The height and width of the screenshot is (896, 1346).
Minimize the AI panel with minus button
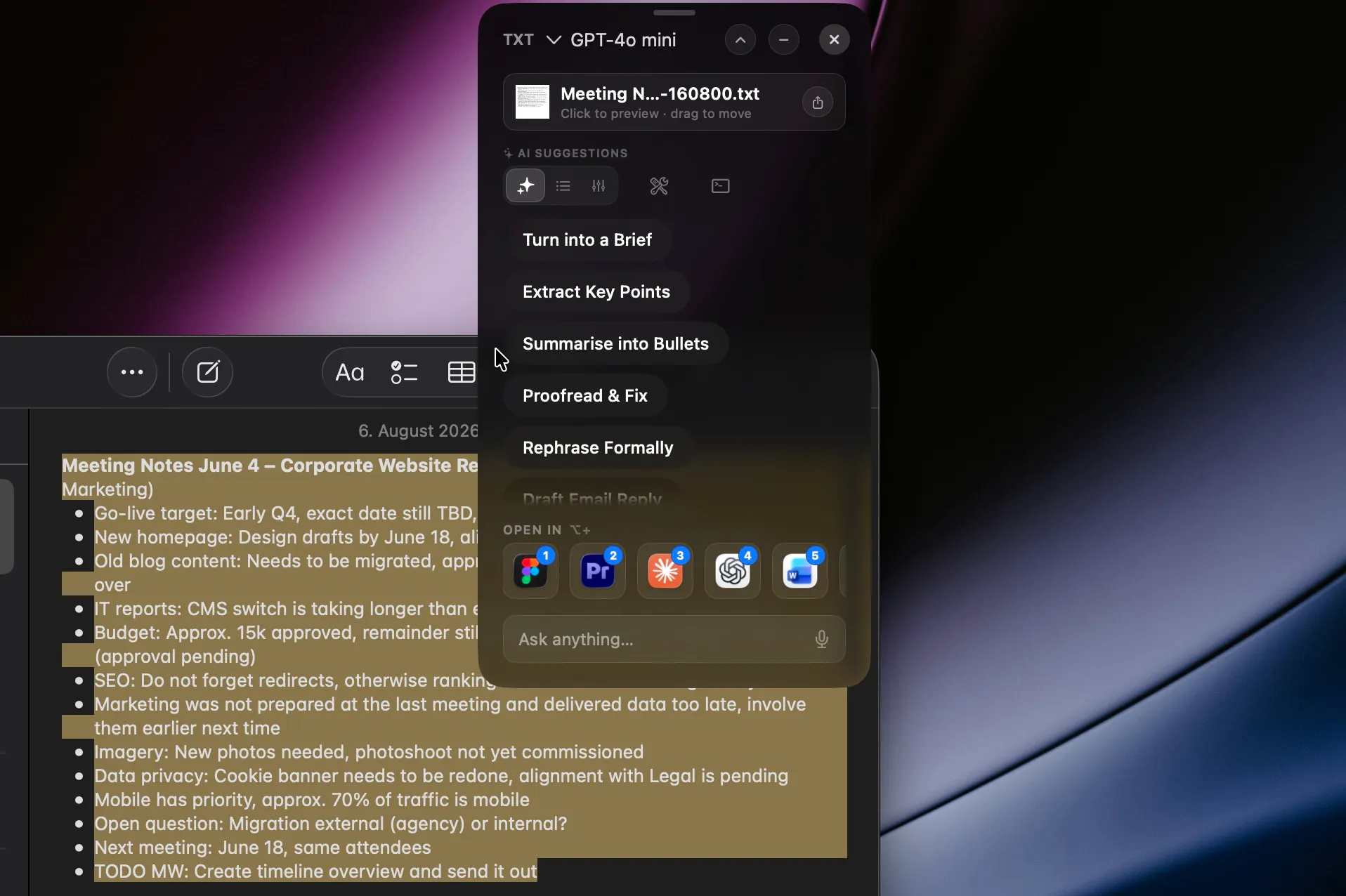pyautogui.click(x=784, y=40)
